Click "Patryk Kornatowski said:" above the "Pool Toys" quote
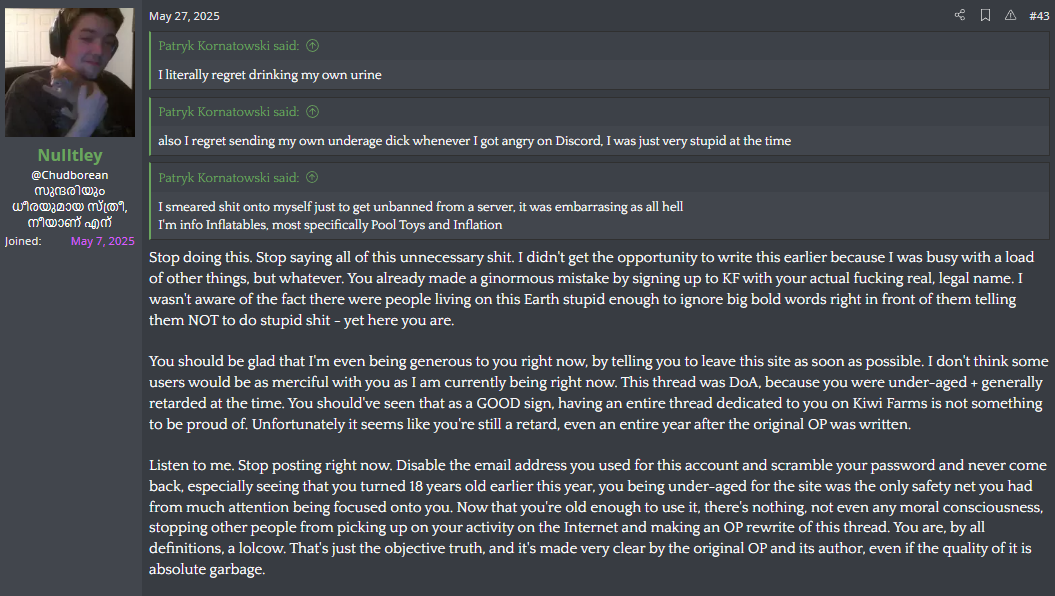Viewport: 1055px width, 596px height. pyautogui.click(x=228, y=178)
